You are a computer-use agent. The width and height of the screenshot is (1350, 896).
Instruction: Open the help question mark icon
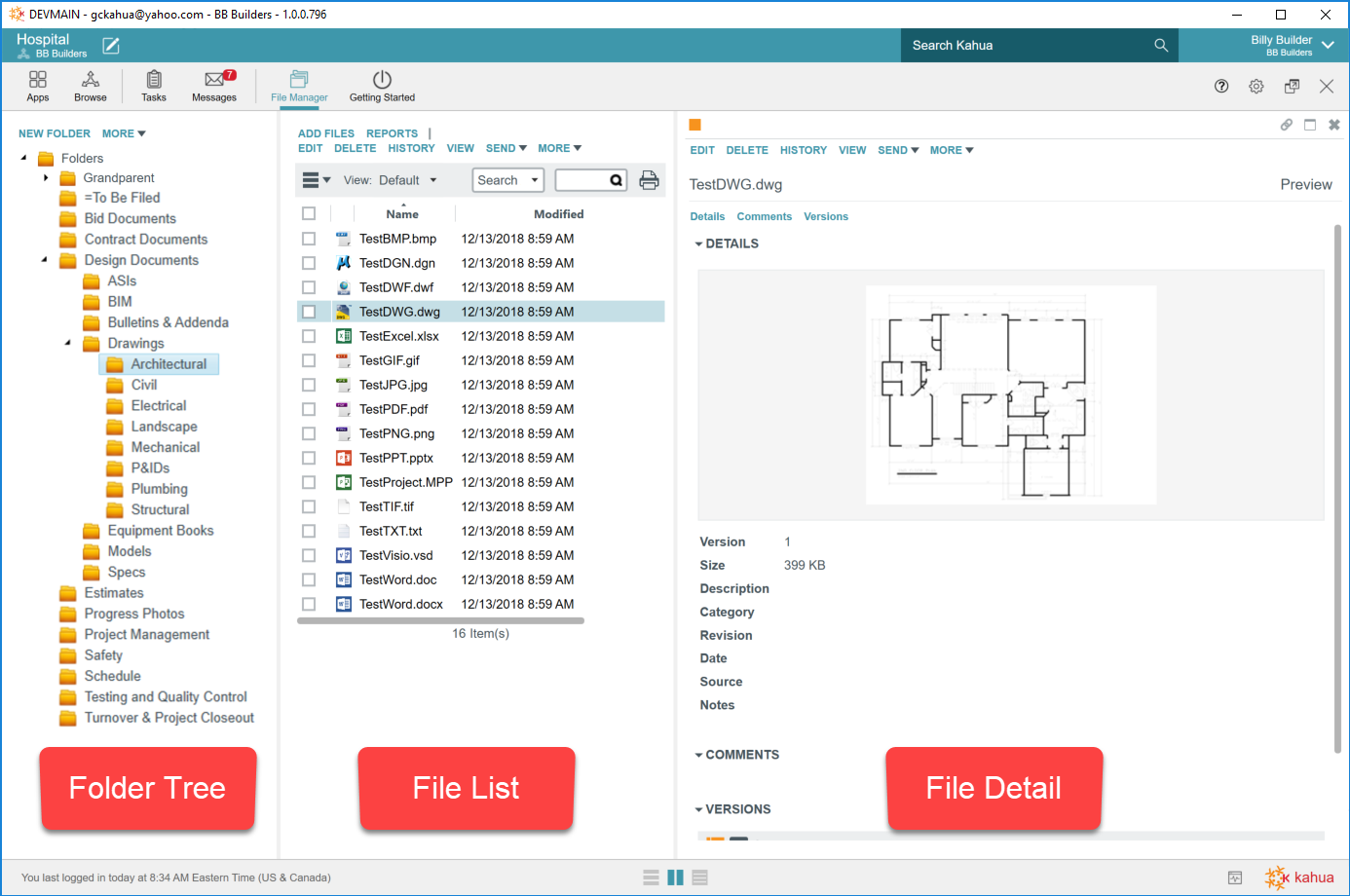(x=1221, y=87)
